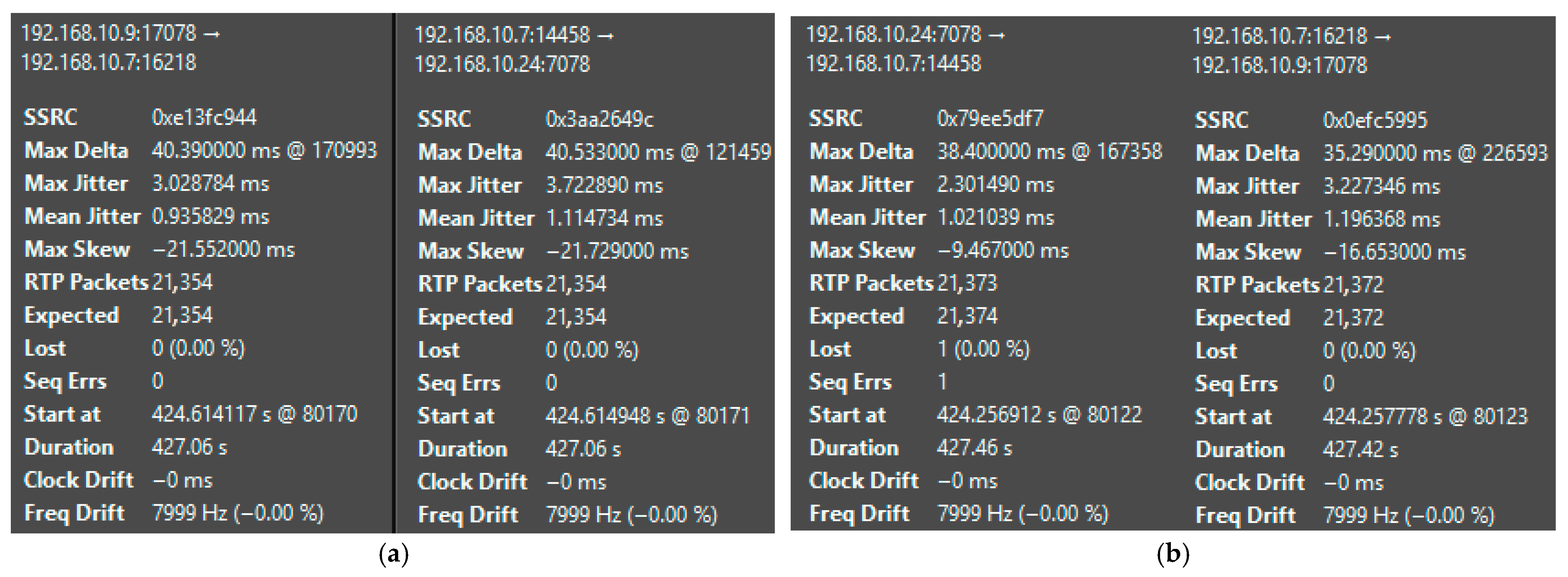Select the RTP Packets count 21,373
The width and height of the screenshot is (1568, 577).
[967, 283]
